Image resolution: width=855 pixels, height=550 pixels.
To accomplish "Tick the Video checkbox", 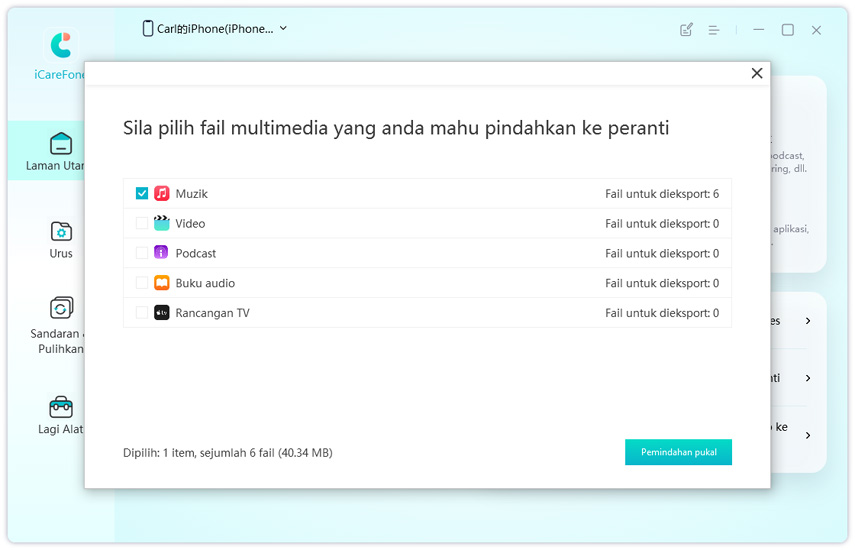I will tap(142, 223).
